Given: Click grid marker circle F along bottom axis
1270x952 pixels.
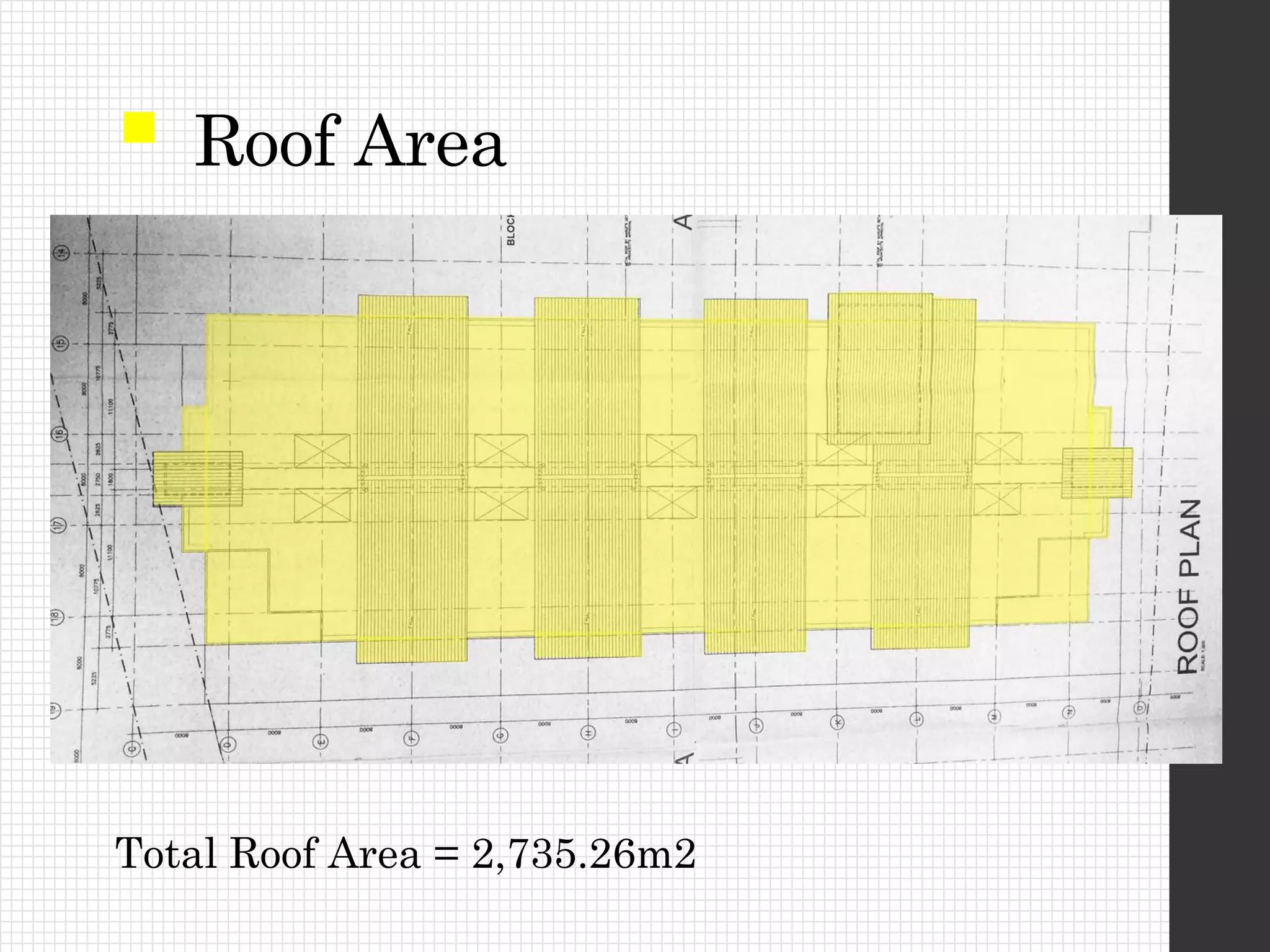Looking at the screenshot, I should pyautogui.click(x=412, y=738).
